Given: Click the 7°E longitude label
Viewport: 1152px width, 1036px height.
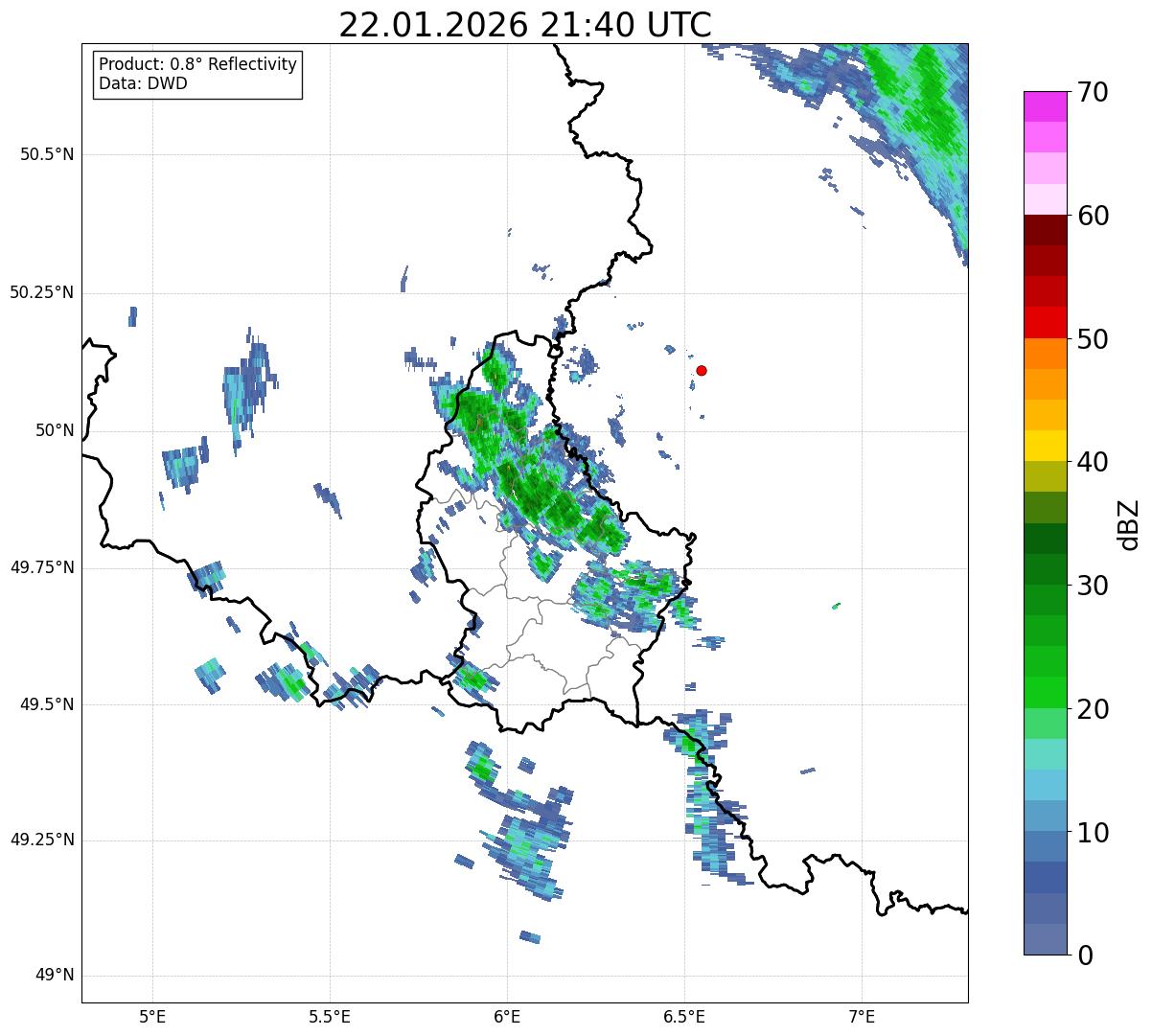Looking at the screenshot, I should 863,1016.
